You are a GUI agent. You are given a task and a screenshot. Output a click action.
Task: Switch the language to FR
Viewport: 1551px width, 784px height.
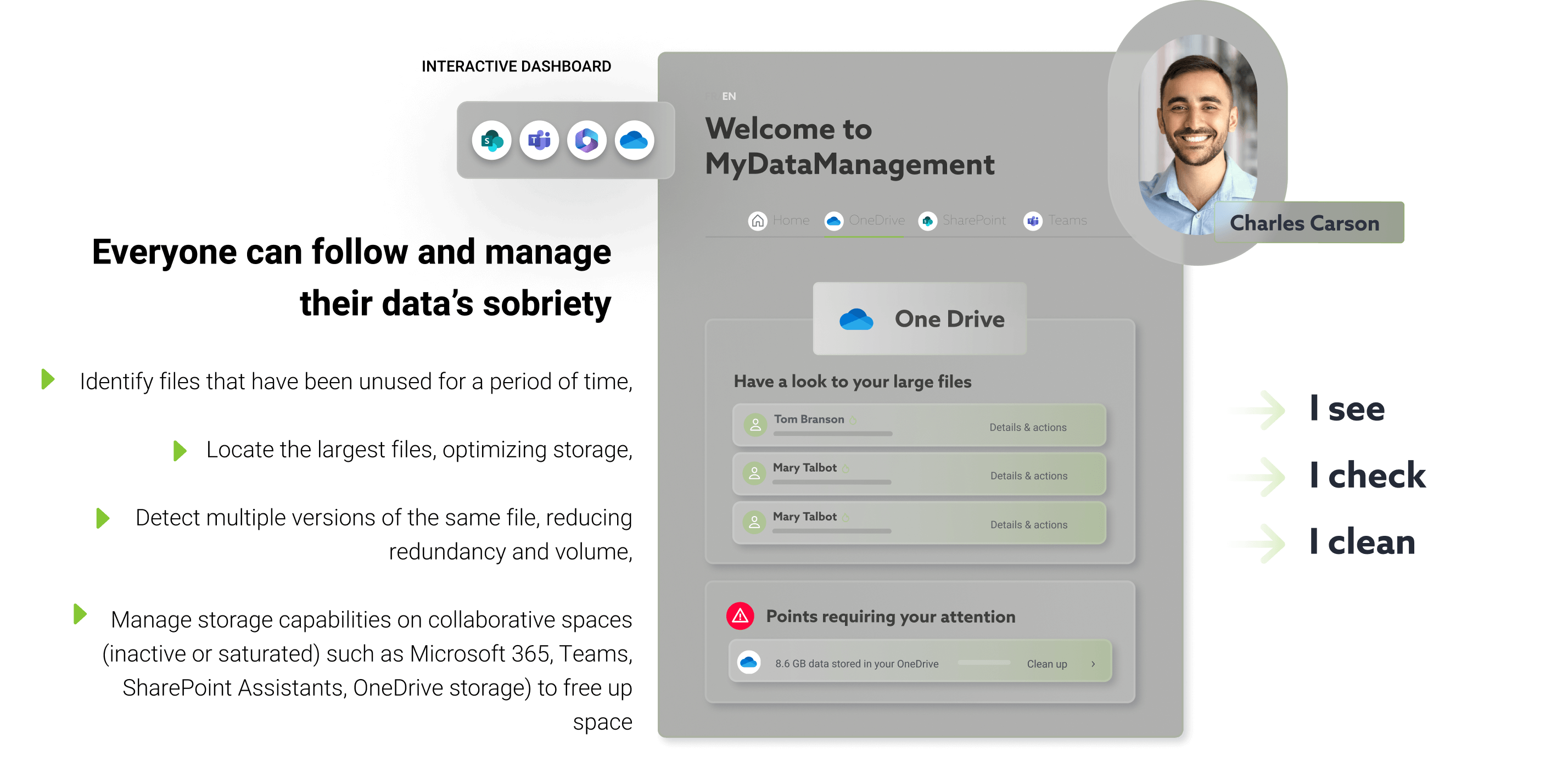click(710, 96)
